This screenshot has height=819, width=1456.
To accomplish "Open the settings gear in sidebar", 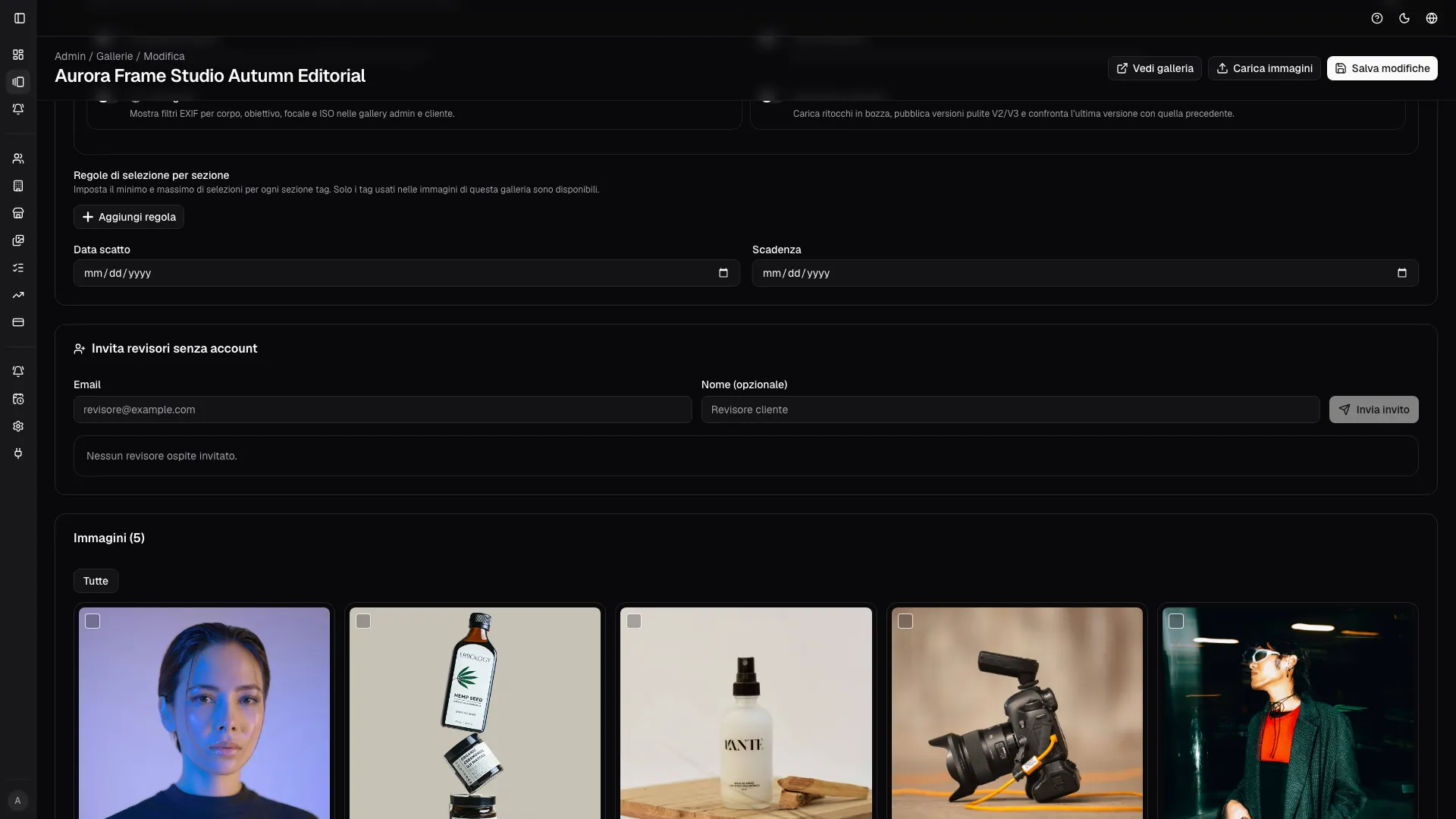I will click(18, 426).
